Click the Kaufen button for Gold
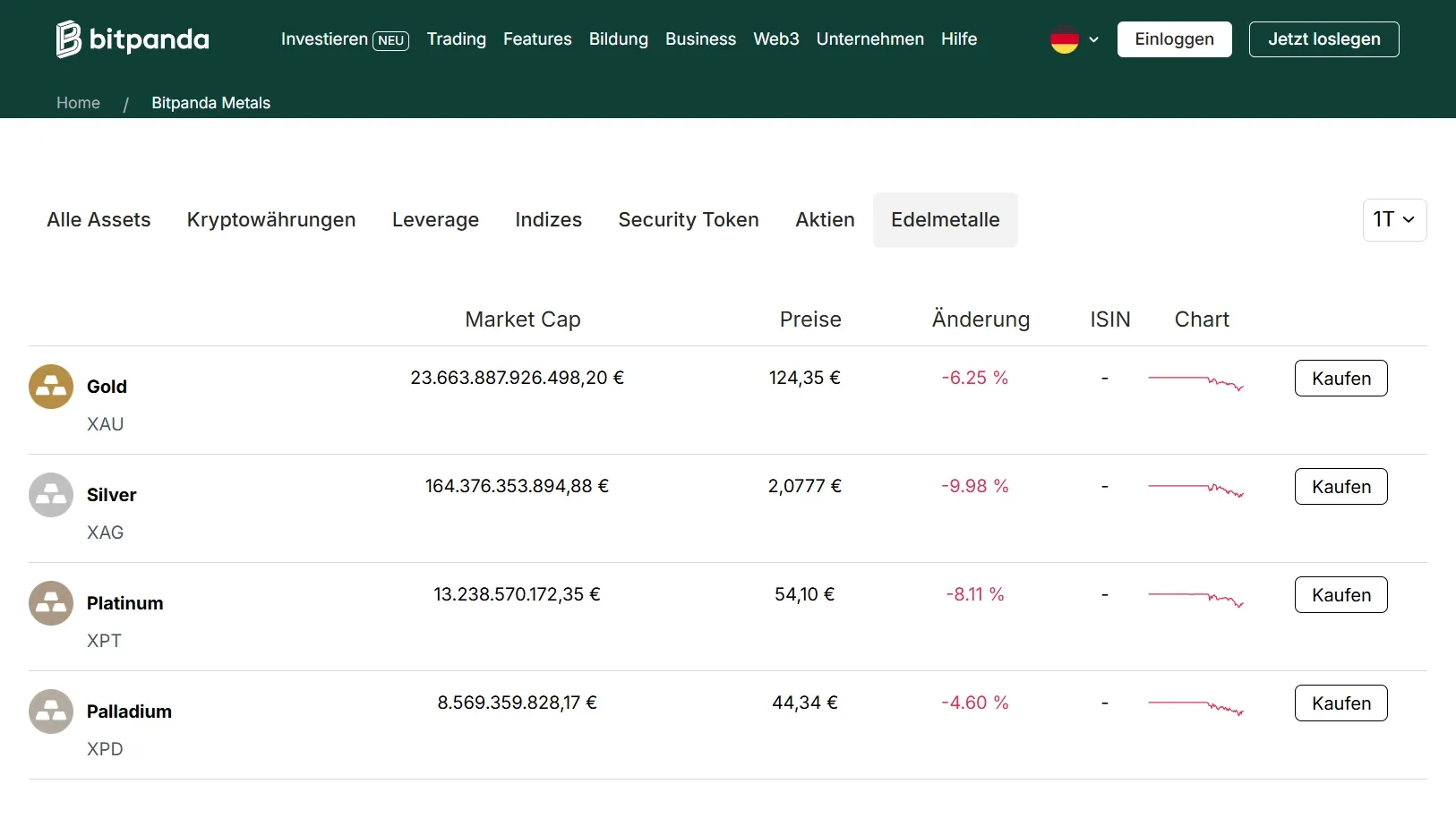Viewport: 1456px width, 818px height. coord(1340,378)
